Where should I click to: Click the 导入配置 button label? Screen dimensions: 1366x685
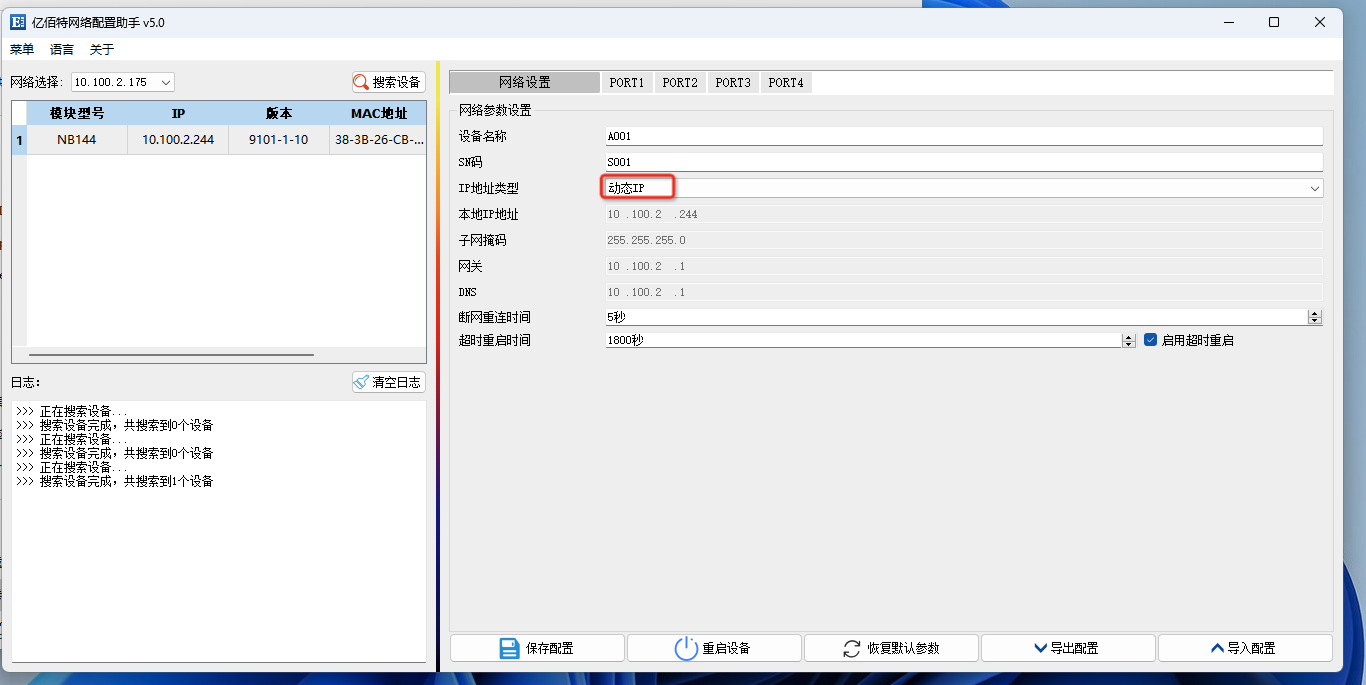click(1251, 648)
